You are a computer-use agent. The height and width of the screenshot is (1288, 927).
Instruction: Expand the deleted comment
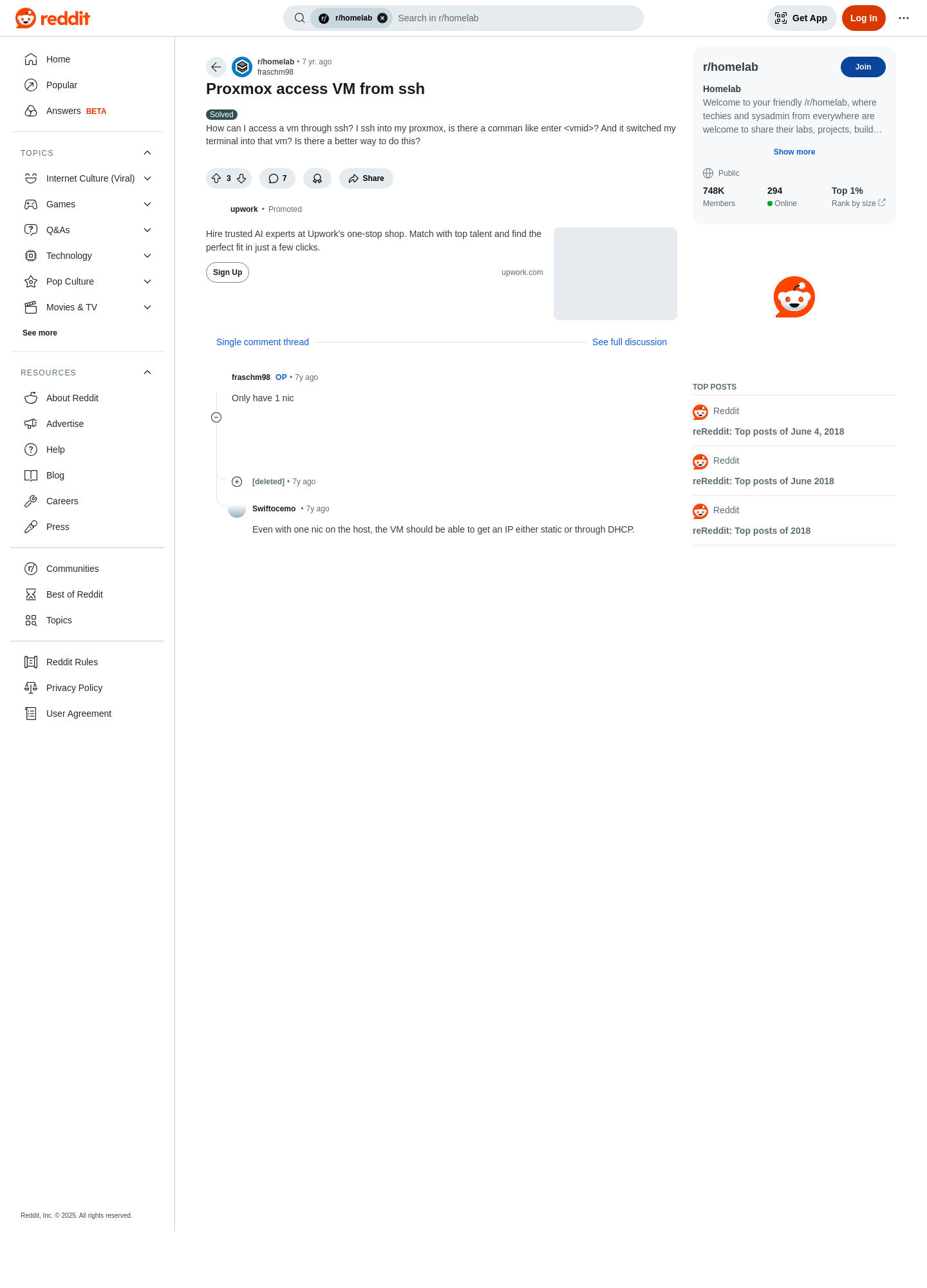pyautogui.click(x=237, y=482)
